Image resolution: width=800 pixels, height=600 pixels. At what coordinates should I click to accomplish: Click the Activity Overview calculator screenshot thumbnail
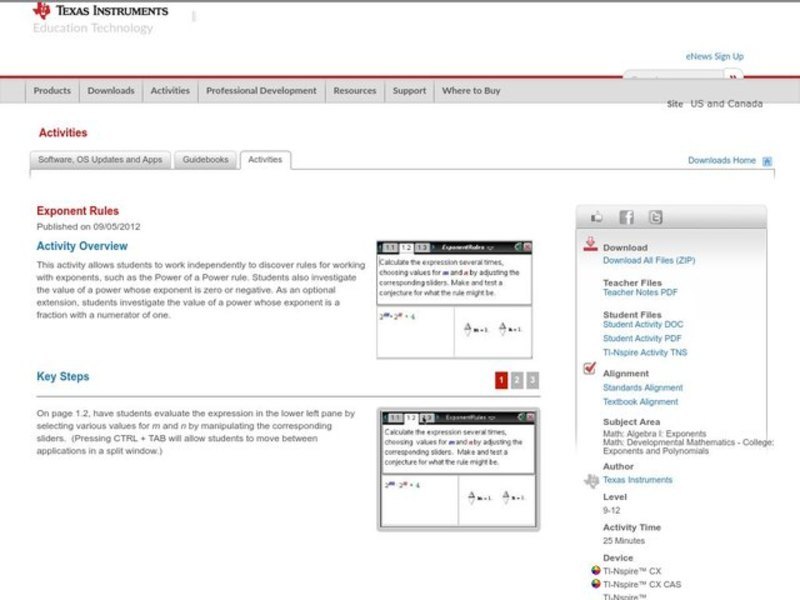(x=454, y=299)
